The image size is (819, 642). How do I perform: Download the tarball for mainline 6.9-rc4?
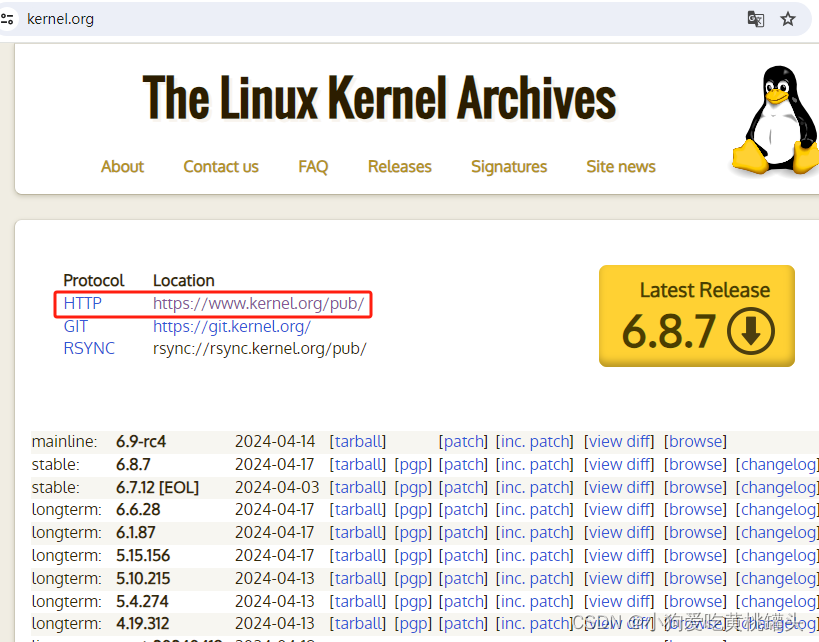[x=357, y=441]
